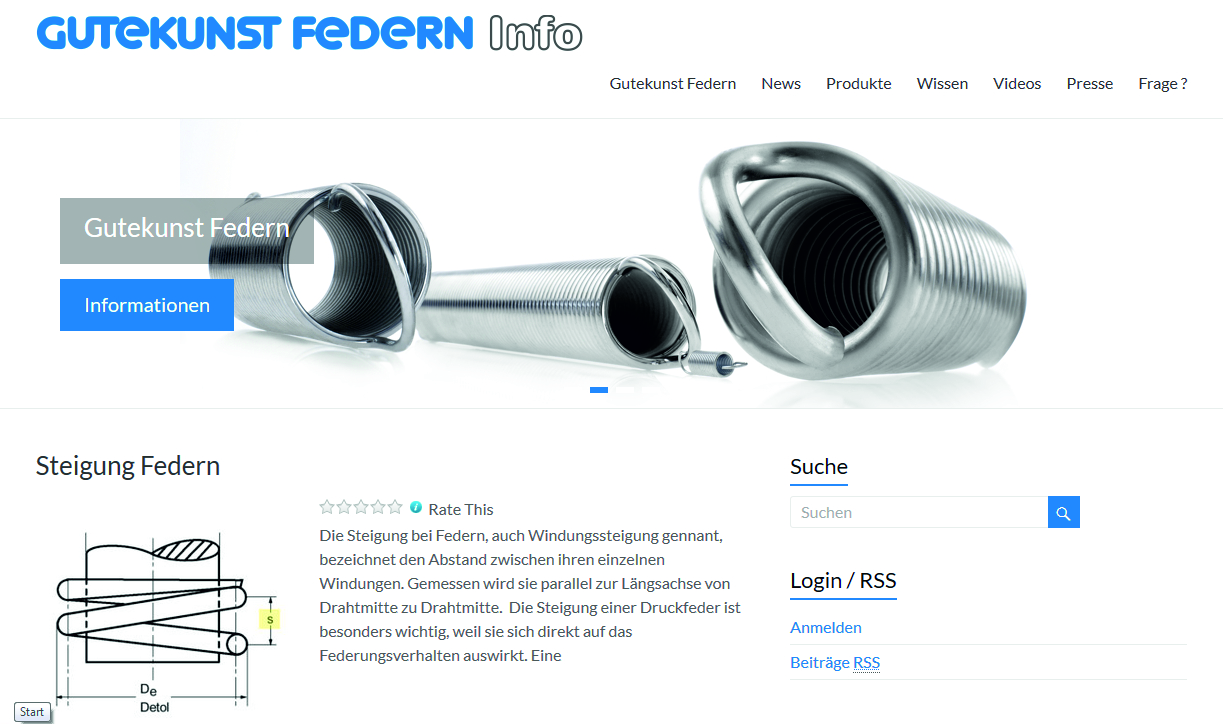Focus the Suchen search input field

point(919,512)
